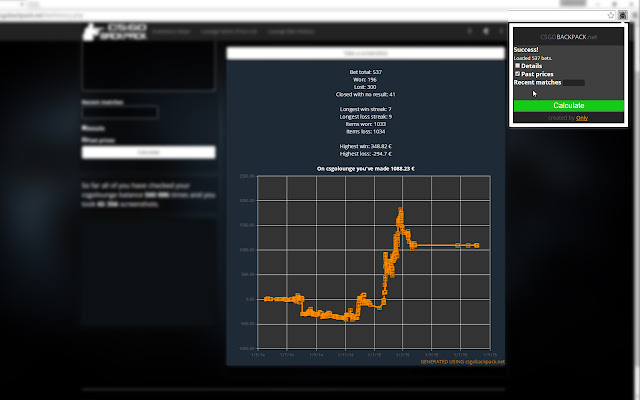Screen dimensions: 640x400
Task: Open the creator's Only link
Action: 582,118
